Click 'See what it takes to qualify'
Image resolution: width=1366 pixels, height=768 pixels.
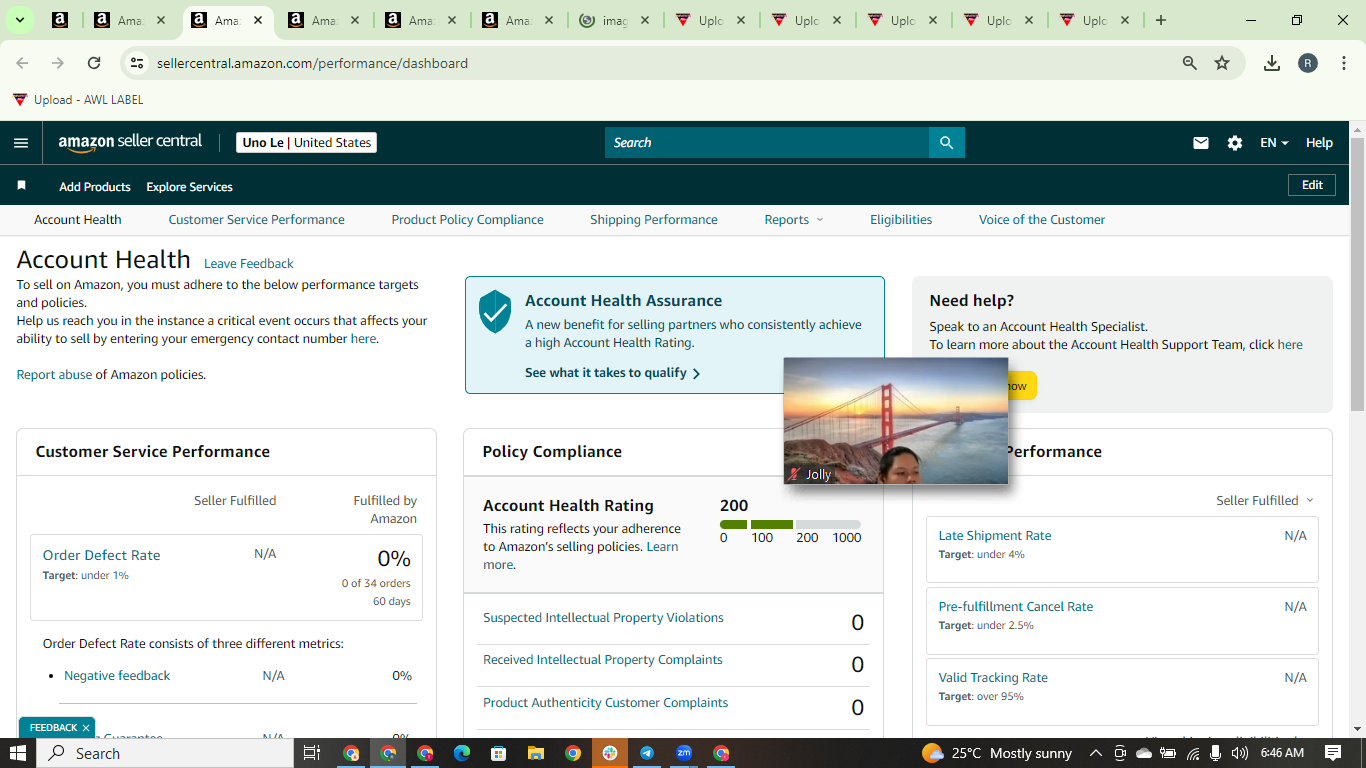(612, 373)
